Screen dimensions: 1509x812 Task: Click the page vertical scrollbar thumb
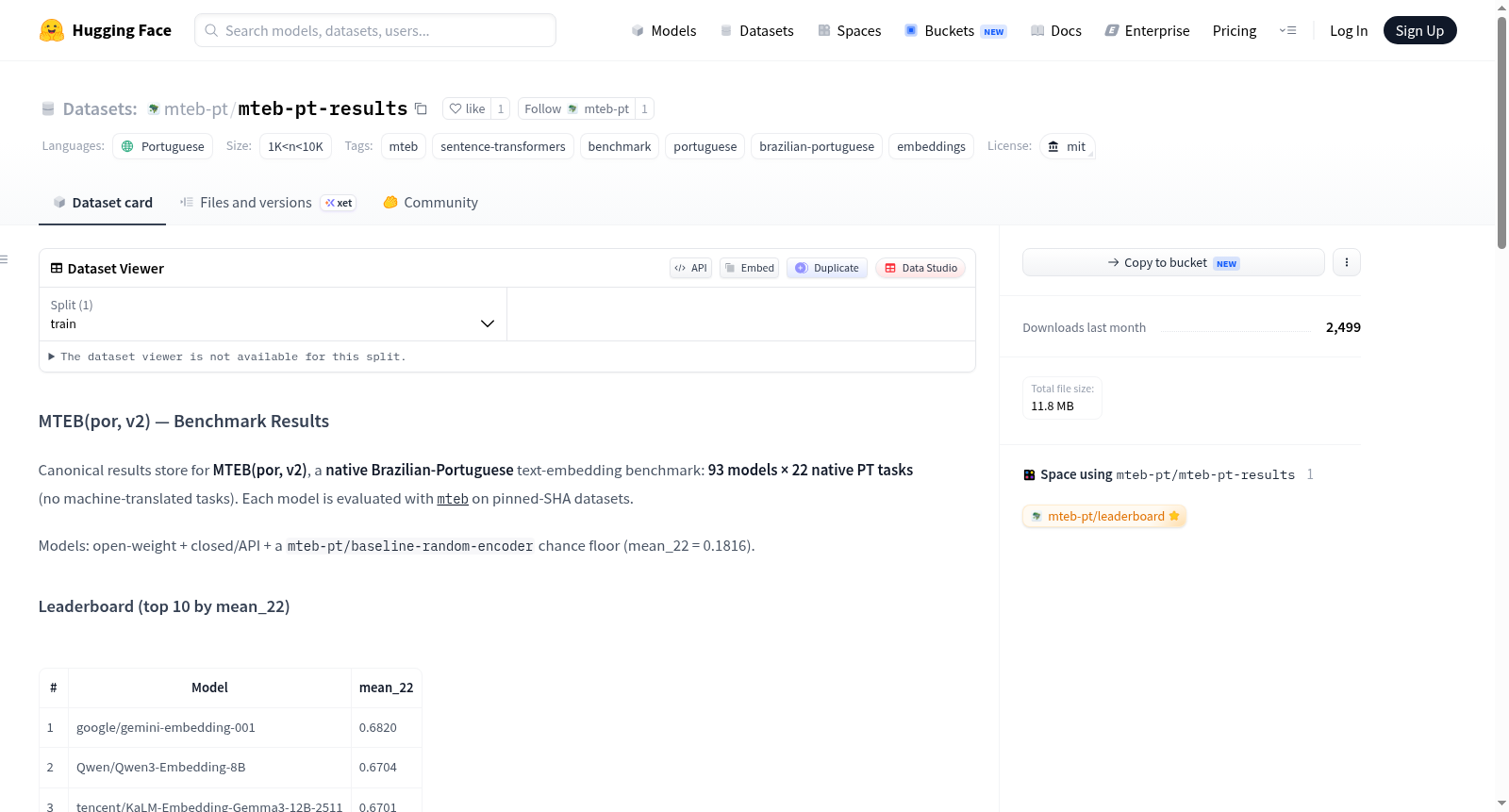click(1501, 132)
